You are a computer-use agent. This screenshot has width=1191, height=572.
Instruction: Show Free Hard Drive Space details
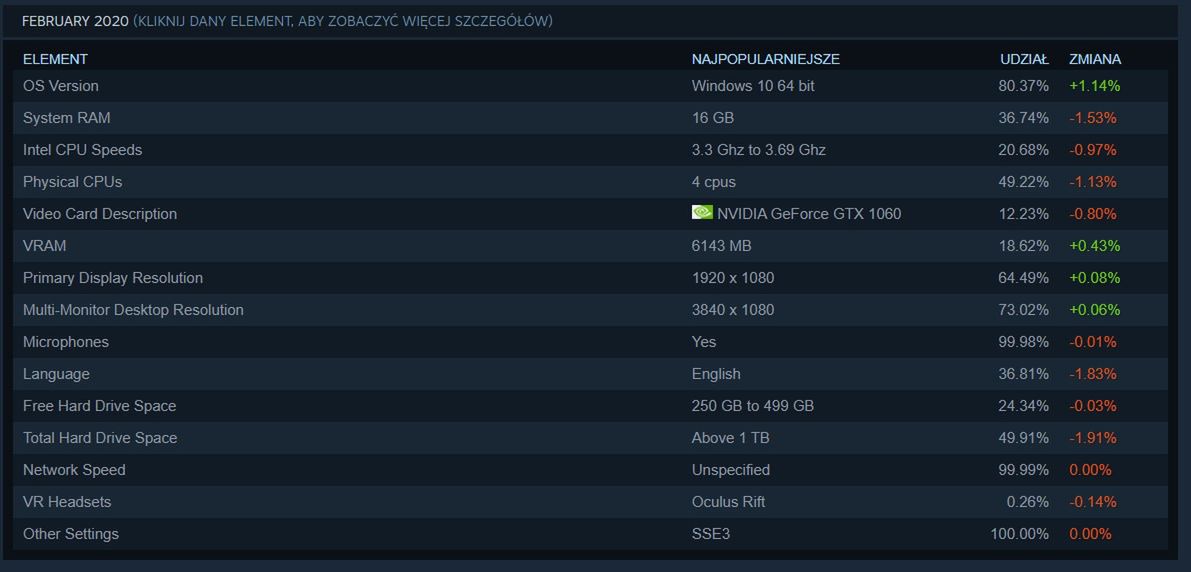pos(100,406)
